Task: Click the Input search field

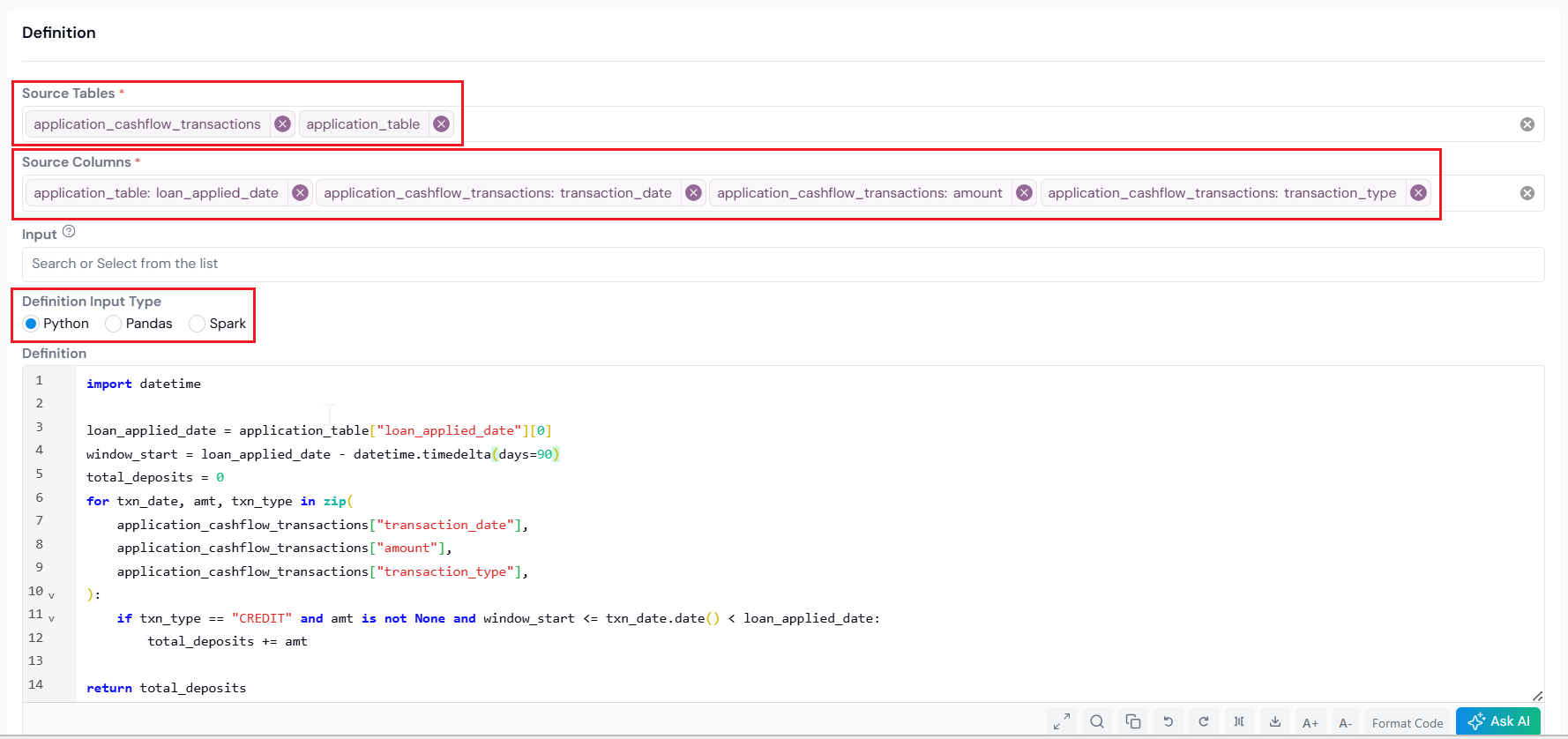Action: (x=783, y=264)
